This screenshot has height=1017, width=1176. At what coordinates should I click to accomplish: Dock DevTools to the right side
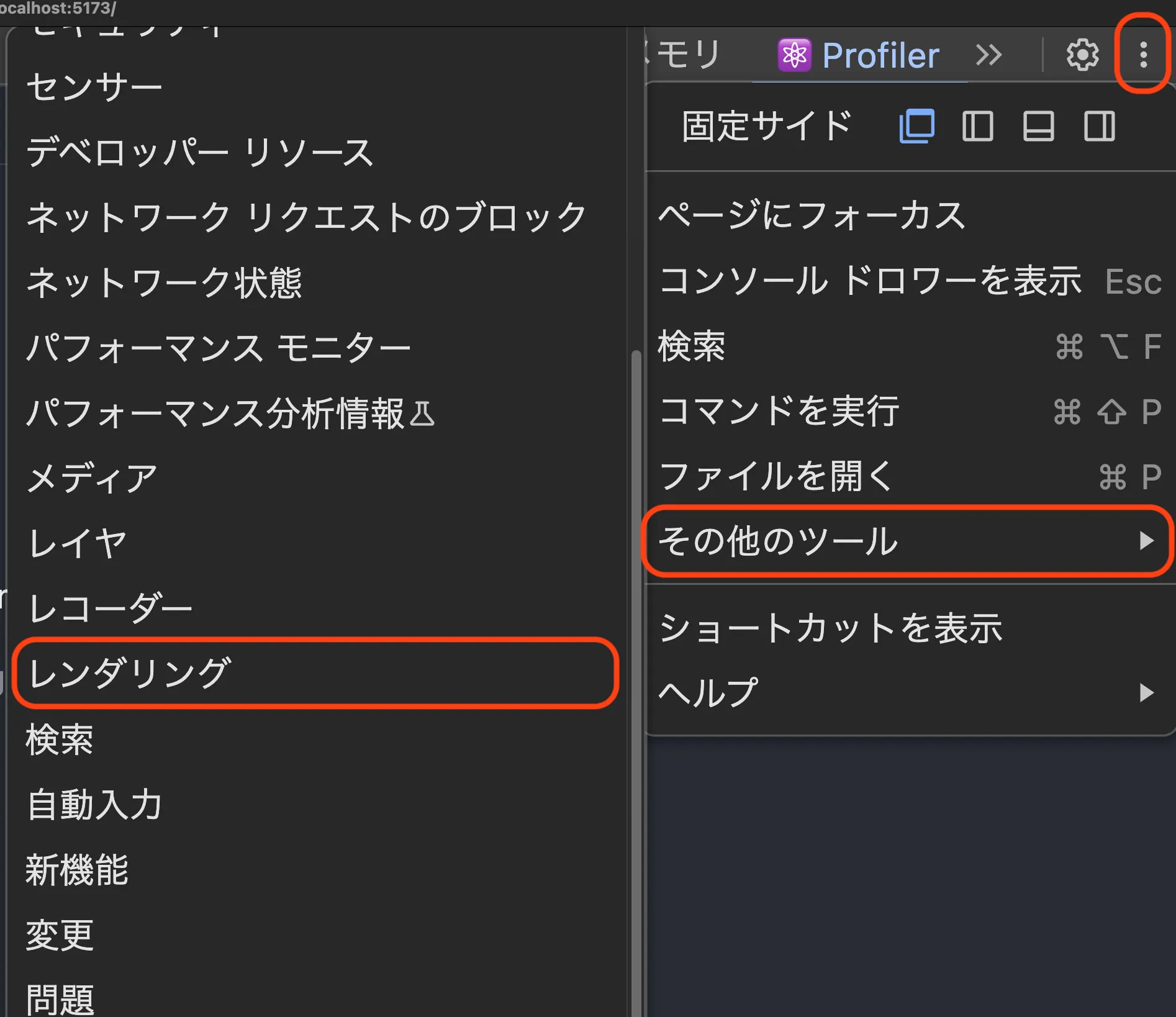point(1099,126)
